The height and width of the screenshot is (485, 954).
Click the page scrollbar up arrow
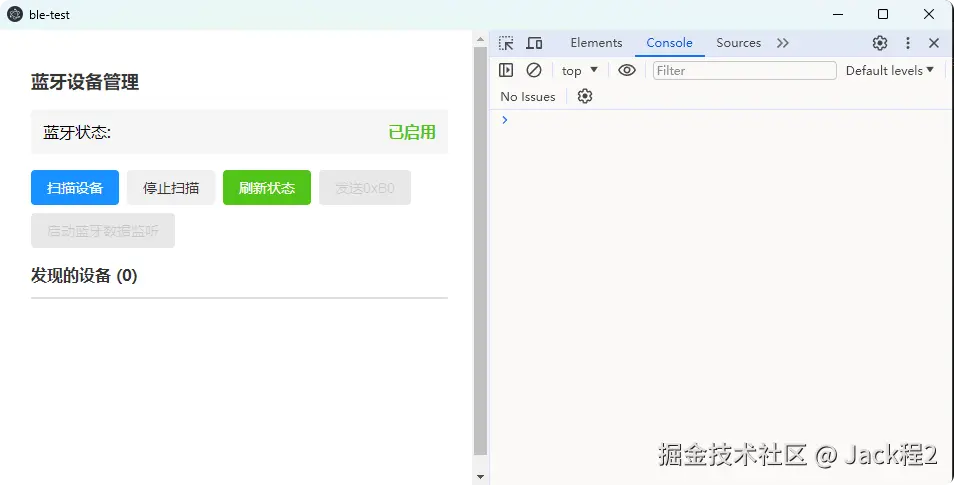click(481, 39)
